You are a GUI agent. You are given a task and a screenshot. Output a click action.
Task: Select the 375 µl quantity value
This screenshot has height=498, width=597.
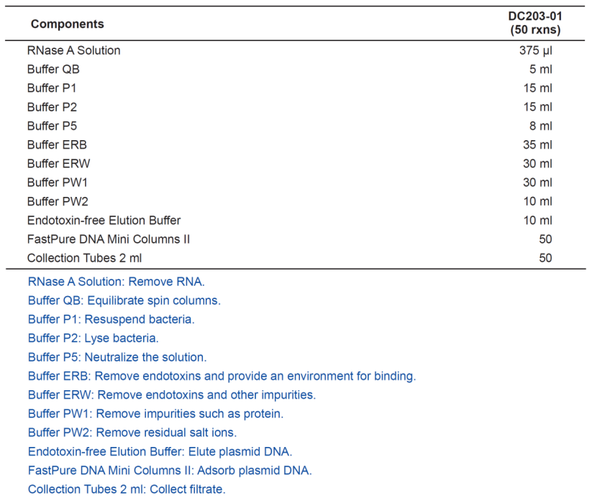(x=535, y=51)
